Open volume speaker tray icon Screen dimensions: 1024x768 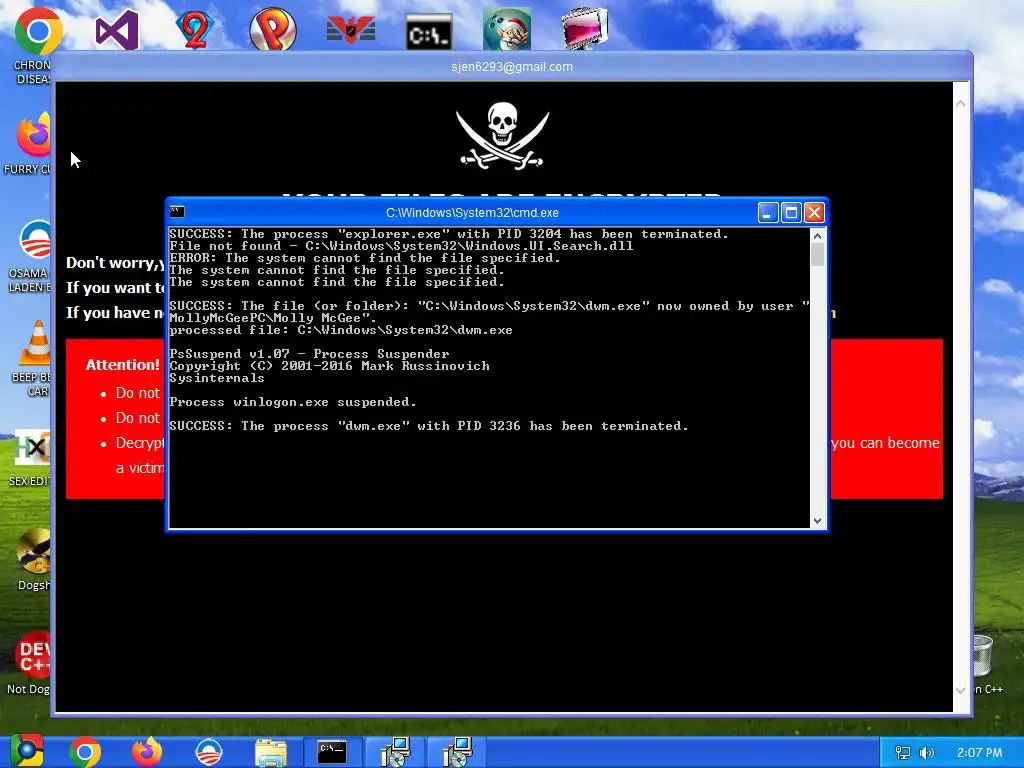926,753
